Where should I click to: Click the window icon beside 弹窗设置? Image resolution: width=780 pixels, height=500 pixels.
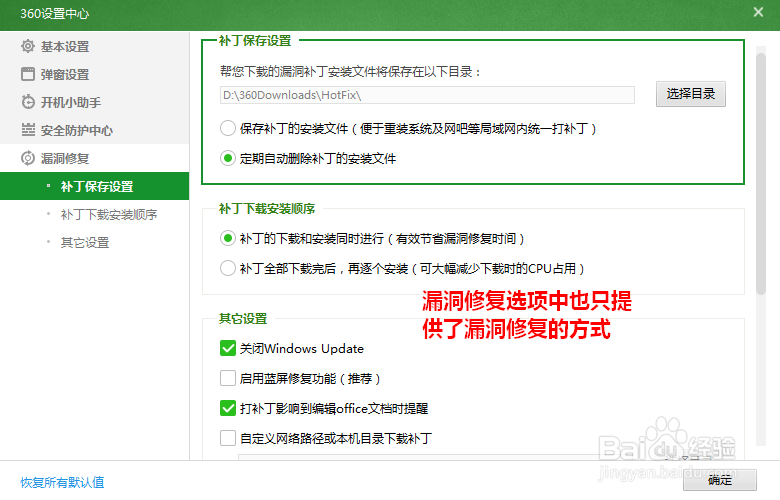(x=28, y=74)
